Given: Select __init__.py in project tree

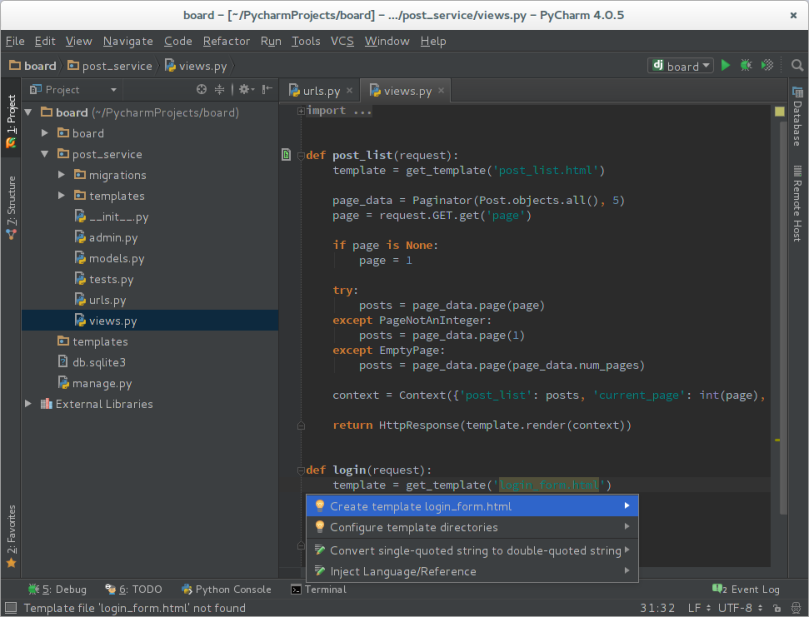Looking at the screenshot, I should tap(112, 217).
